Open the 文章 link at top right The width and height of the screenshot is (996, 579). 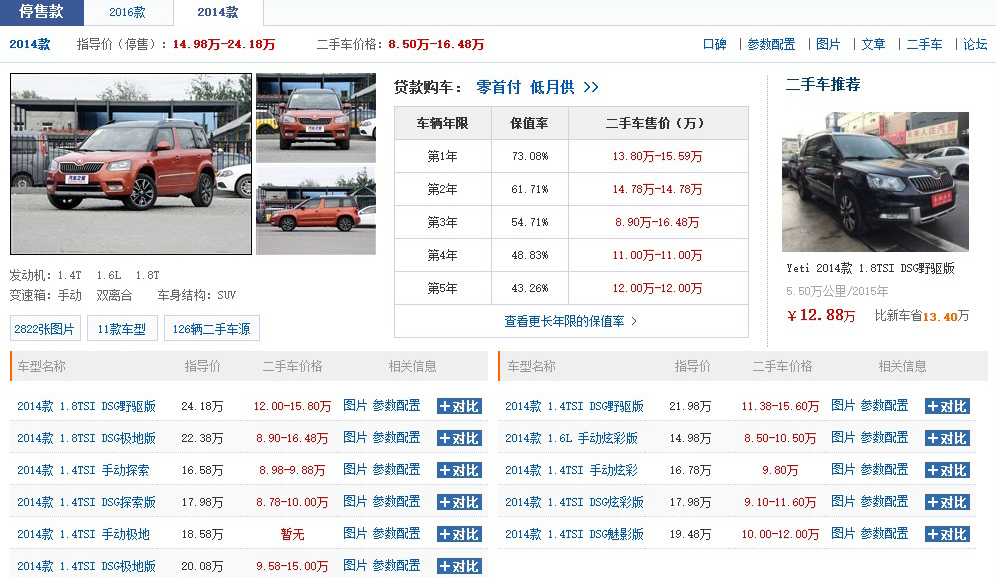click(x=875, y=44)
